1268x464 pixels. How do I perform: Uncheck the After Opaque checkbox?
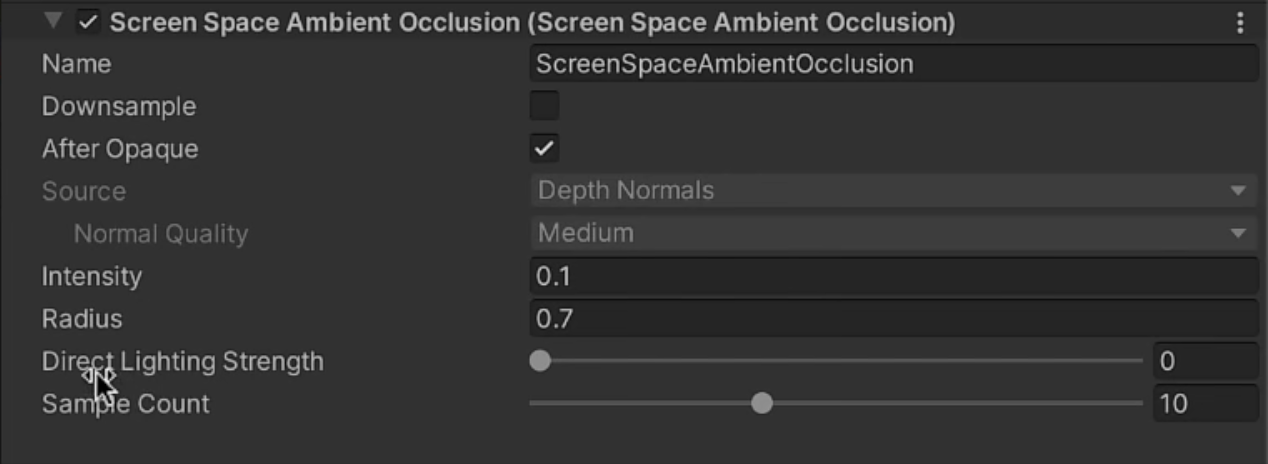544,149
